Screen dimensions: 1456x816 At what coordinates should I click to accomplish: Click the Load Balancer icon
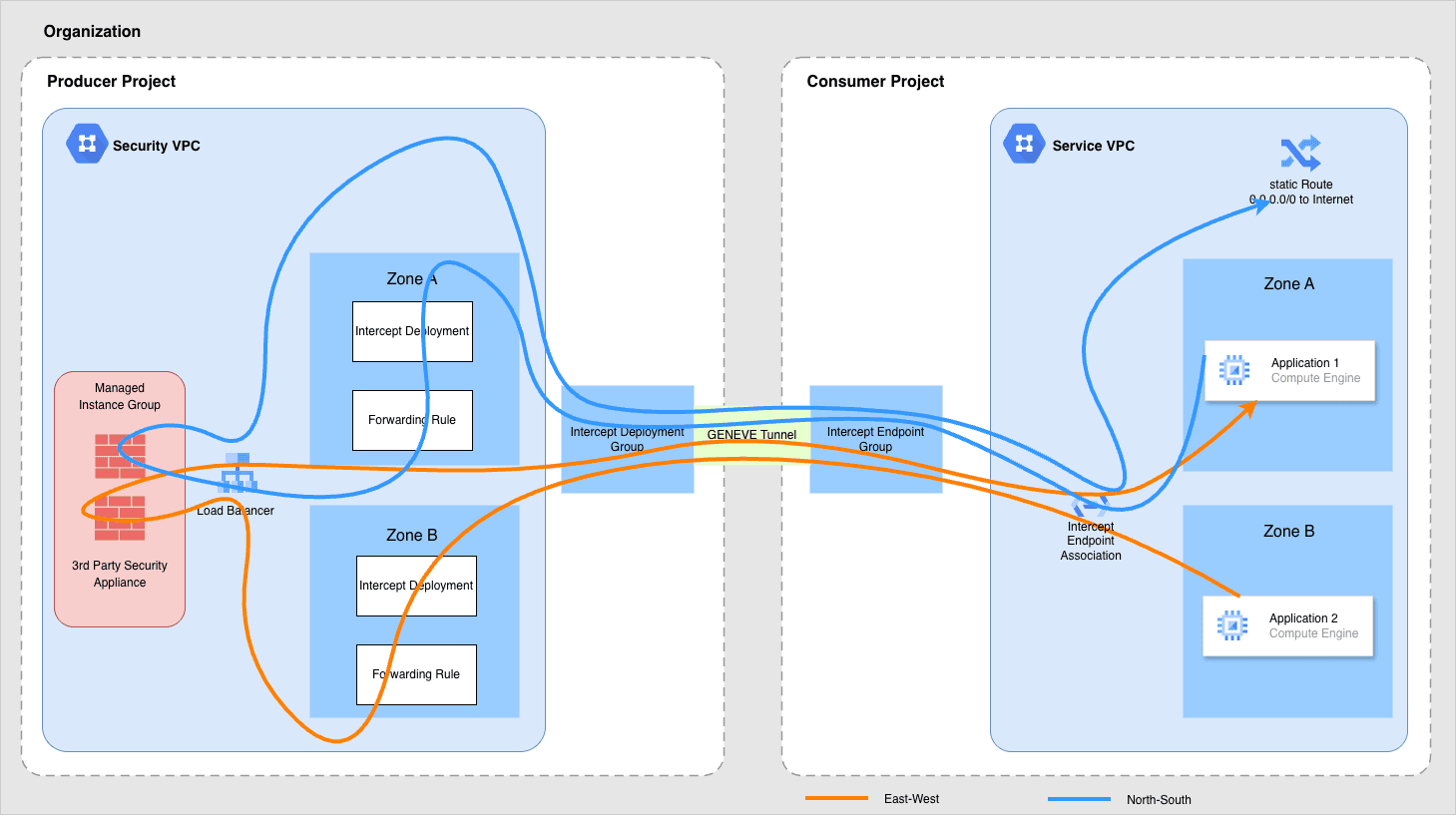coord(238,475)
